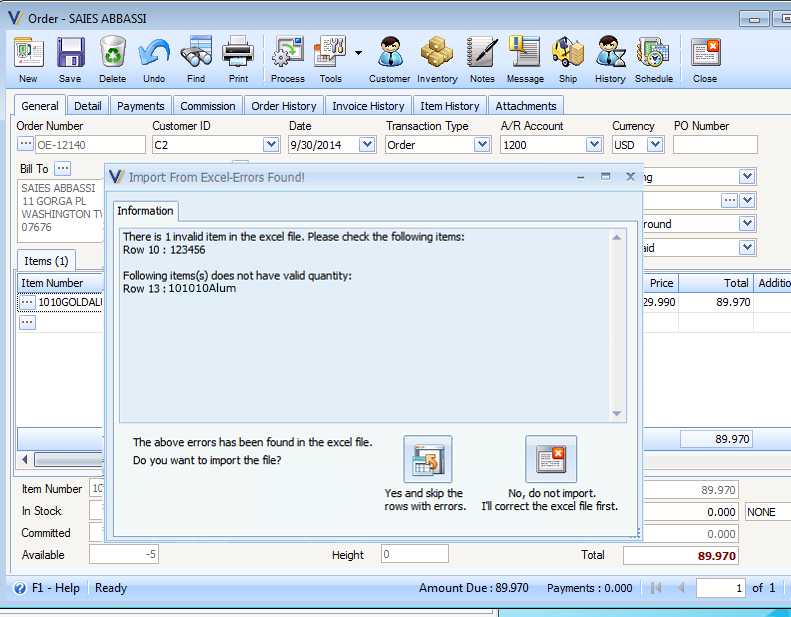Choose No, do not import button
Viewport: 791px width, 617px height.
click(x=551, y=459)
